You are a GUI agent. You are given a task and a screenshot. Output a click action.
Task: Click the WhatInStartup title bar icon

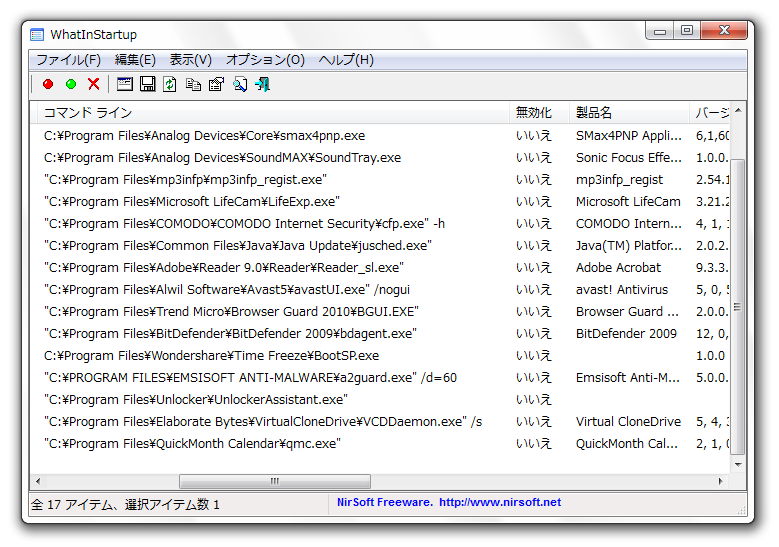point(37,35)
